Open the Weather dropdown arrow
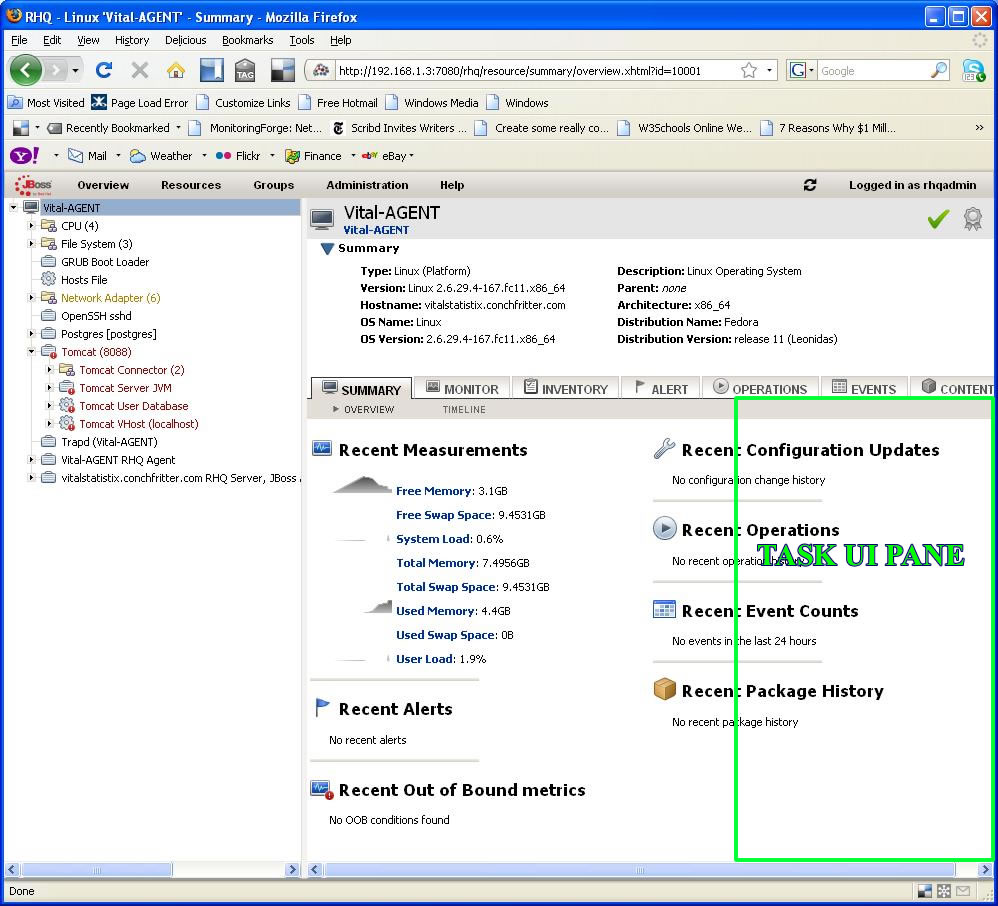 204,155
